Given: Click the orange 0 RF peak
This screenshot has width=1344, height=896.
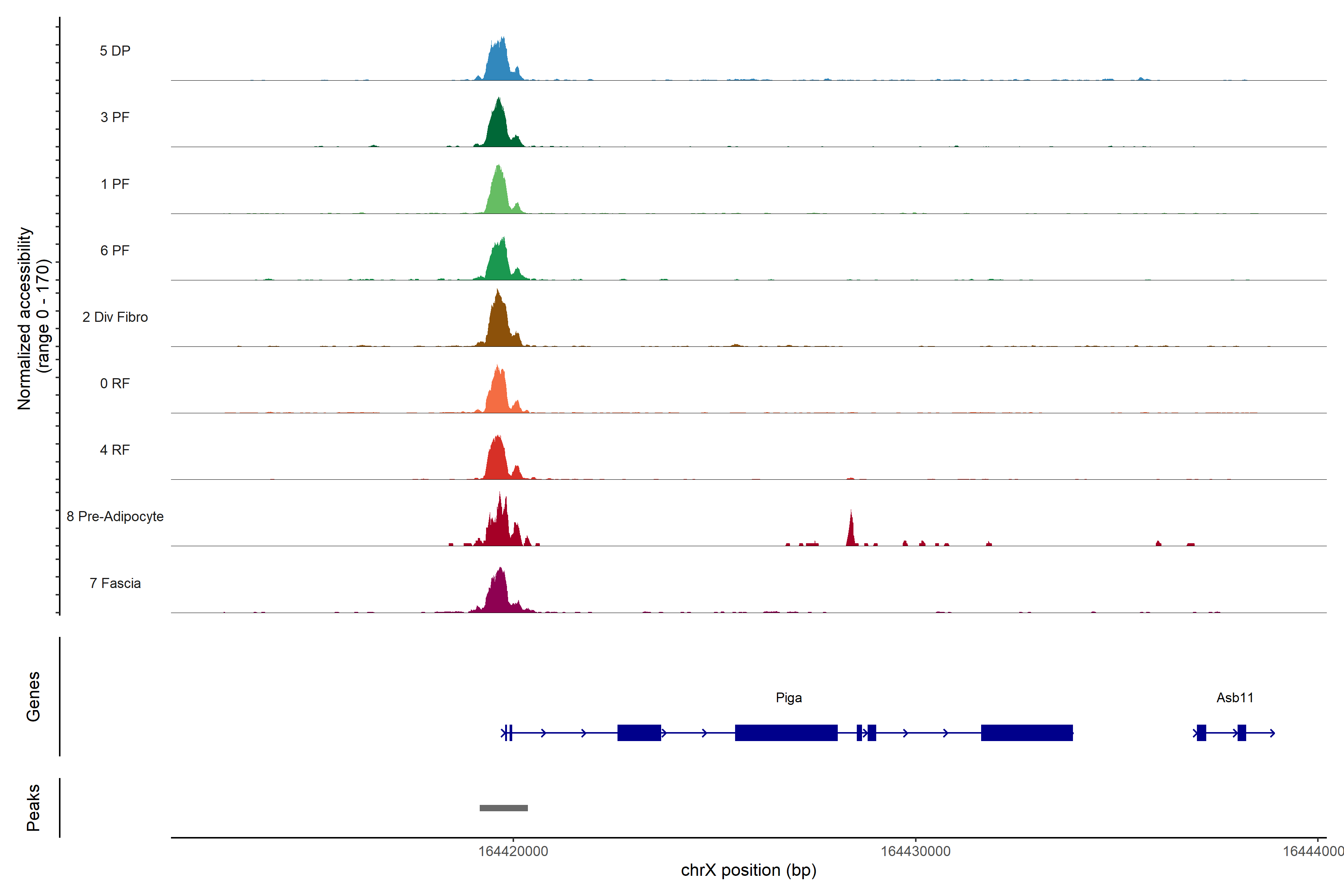Looking at the screenshot, I should click(x=498, y=394).
